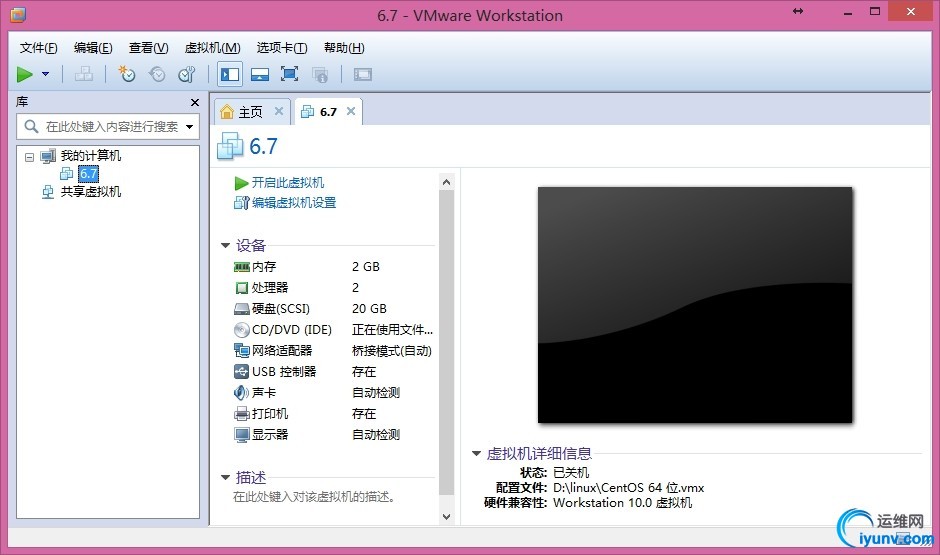
Task: Click the Unity mode toolbar icon
Action: pos(320,74)
